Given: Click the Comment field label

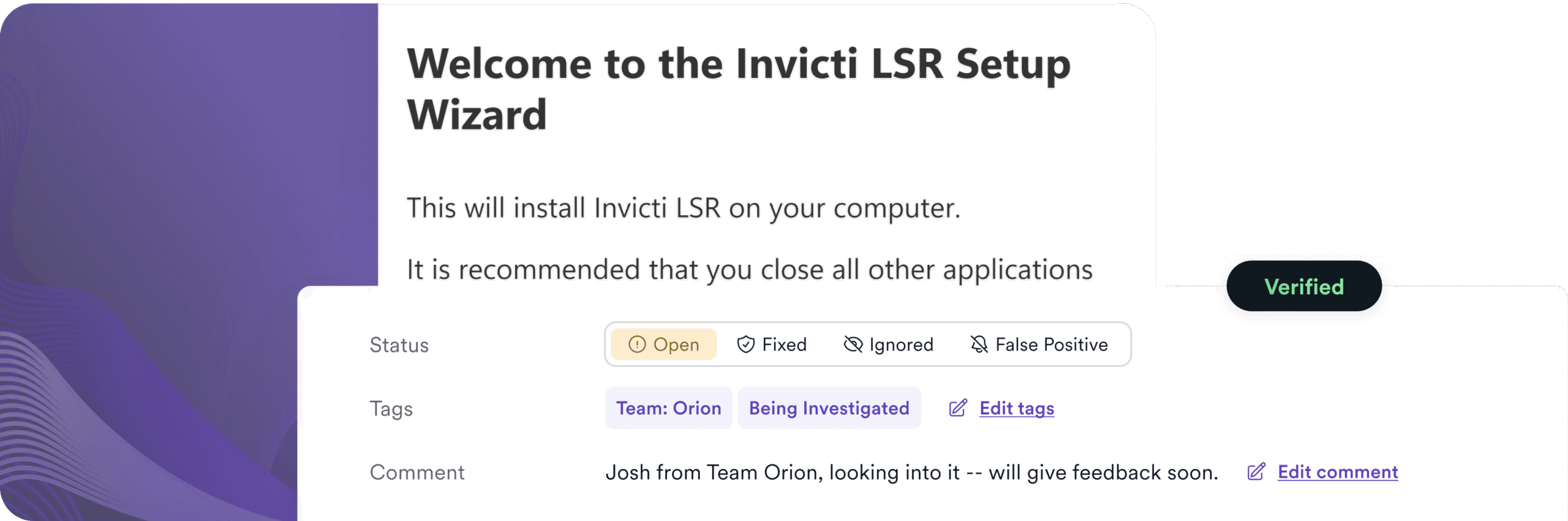Looking at the screenshot, I should click(x=417, y=473).
